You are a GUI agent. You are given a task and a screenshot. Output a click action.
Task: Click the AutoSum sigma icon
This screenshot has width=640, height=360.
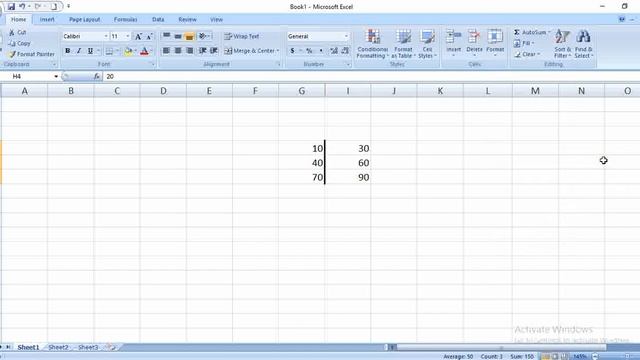point(517,32)
